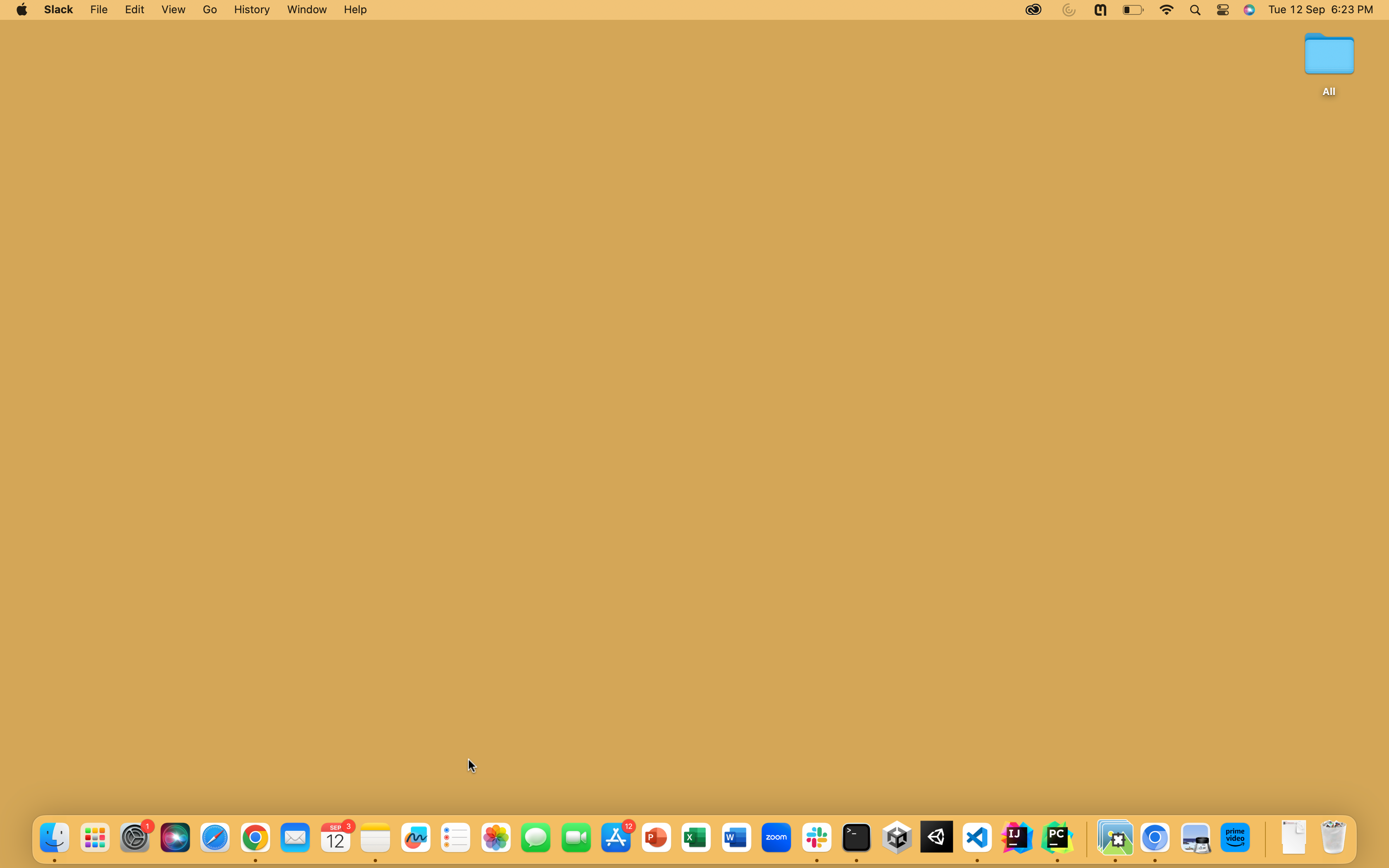Launch Siri from the dock
This screenshot has width=1389, height=868.
click(175, 838)
